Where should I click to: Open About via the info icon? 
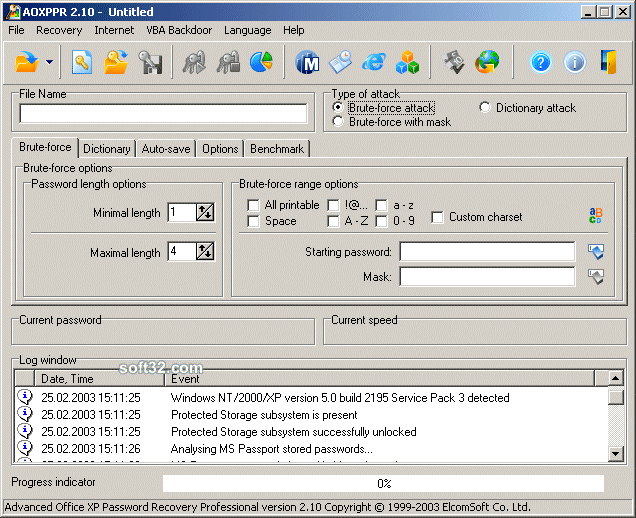(x=575, y=62)
